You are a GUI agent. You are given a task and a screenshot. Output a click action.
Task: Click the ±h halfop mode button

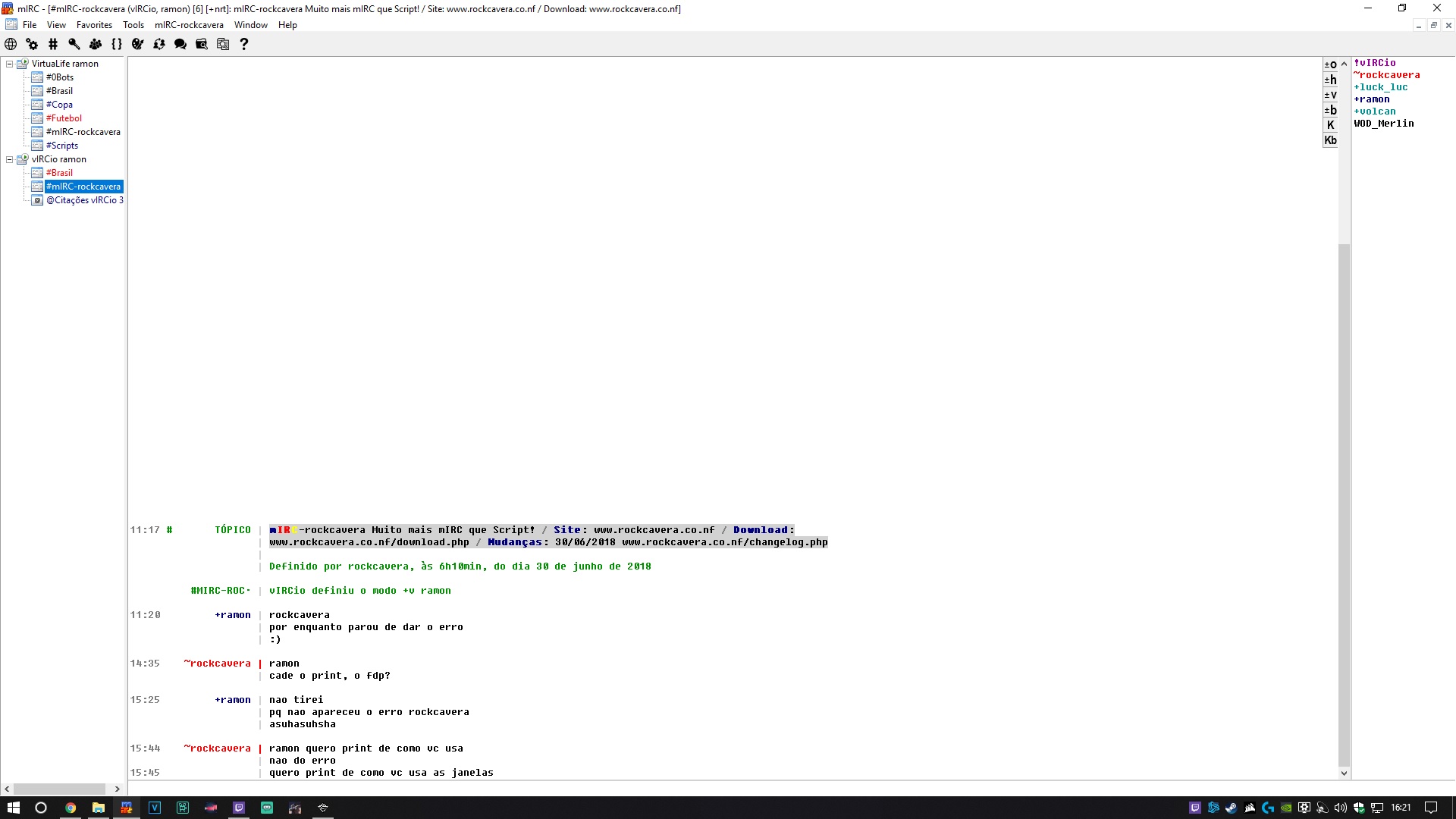tap(1330, 80)
